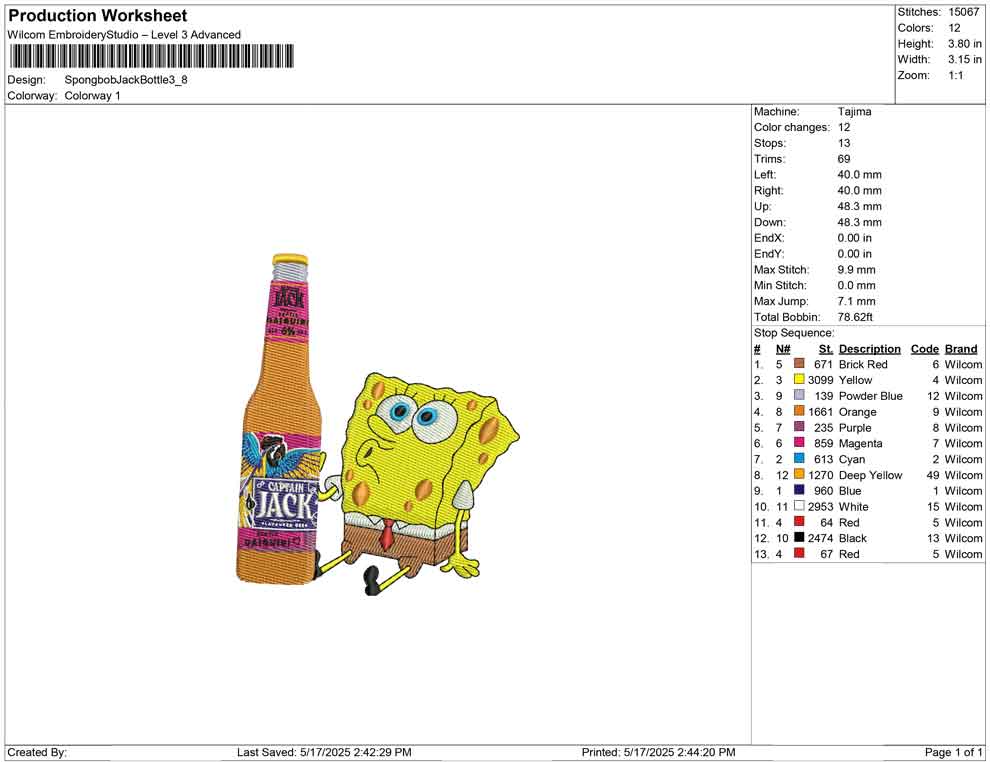Click the stitch count '15067'
Image resolution: width=990 pixels, height=762 pixels.
(x=963, y=12)
